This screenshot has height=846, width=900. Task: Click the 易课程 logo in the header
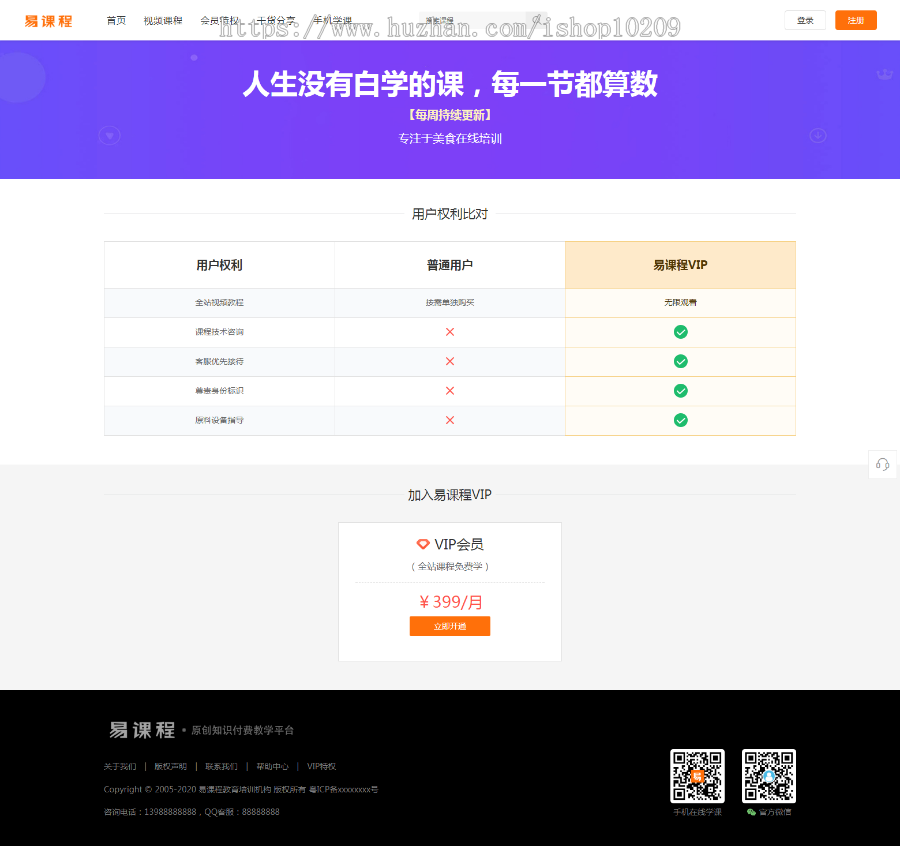pos(47,20)
